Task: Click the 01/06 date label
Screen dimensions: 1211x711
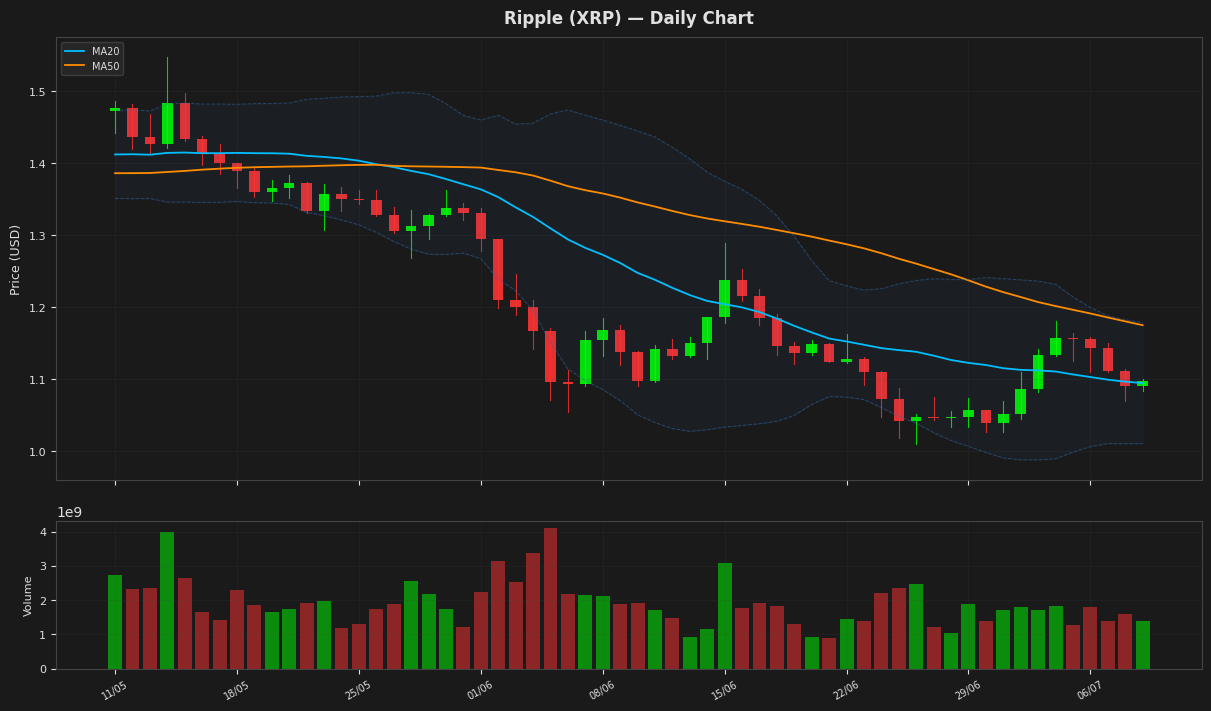Action: (x=479, y=690)
